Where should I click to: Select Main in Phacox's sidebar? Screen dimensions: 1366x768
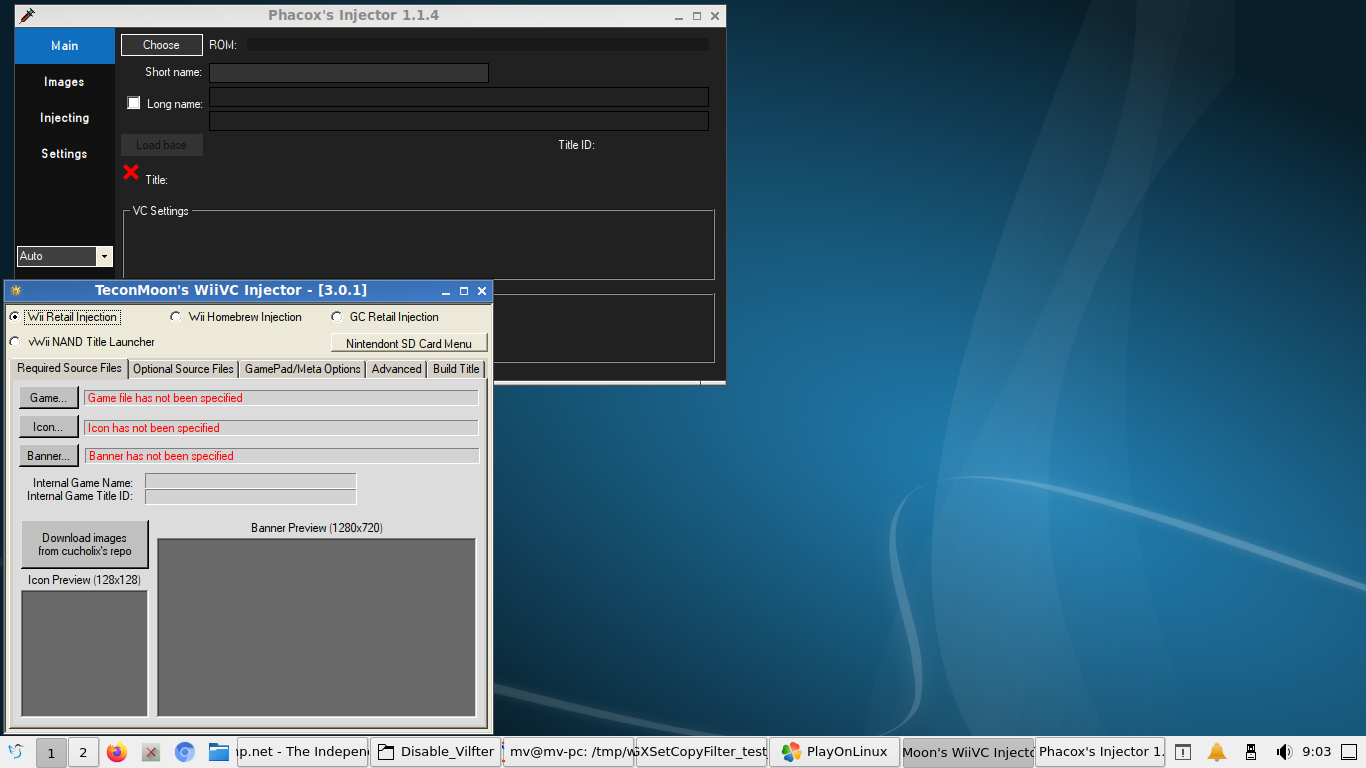point(65,46)
